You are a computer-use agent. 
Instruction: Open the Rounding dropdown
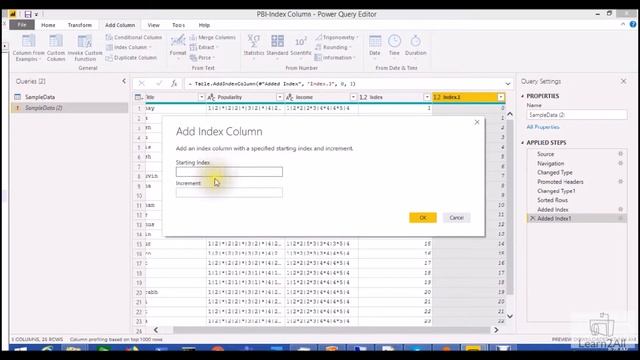coord(333,47)
